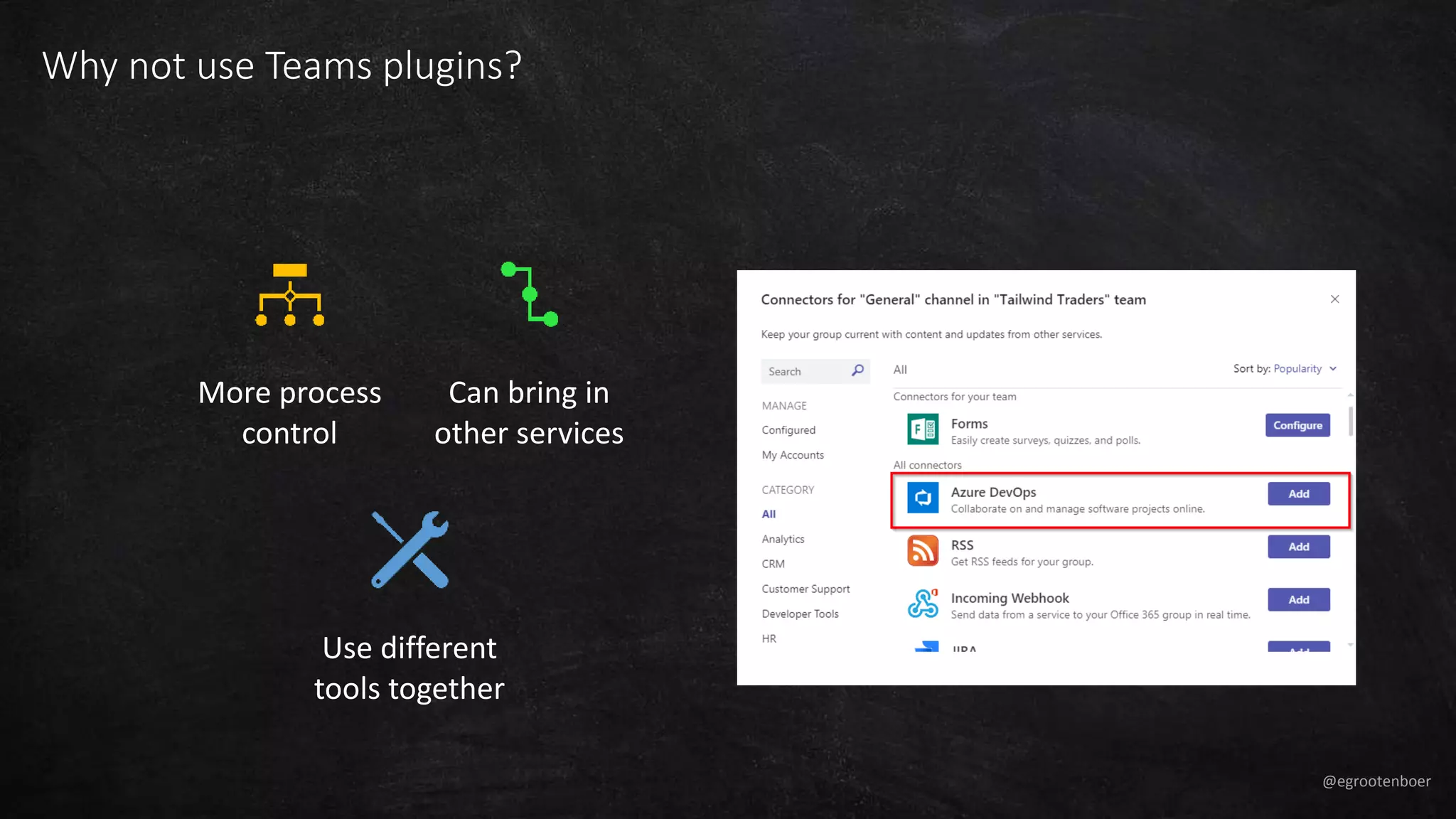Screen dimensions: 1456x819
Task: Click the Incoming Webhook connector icon
Action: tap(923, 604)
